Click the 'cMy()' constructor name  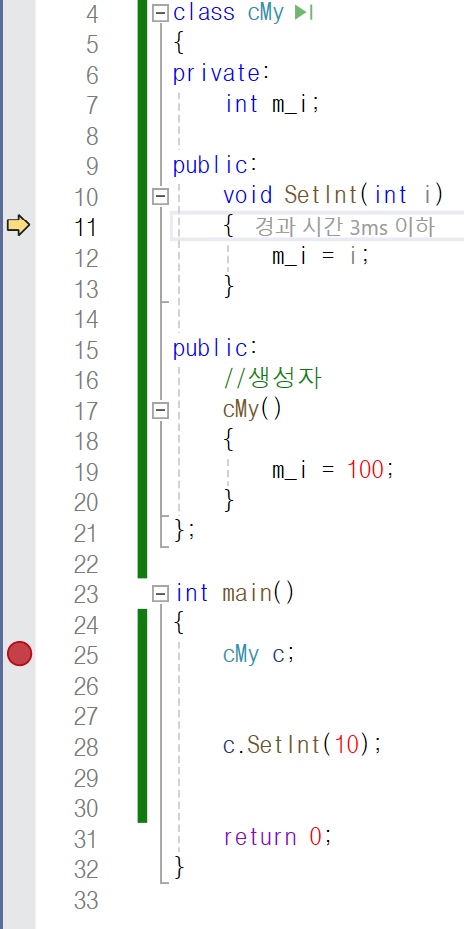click(x=252, y=410)
